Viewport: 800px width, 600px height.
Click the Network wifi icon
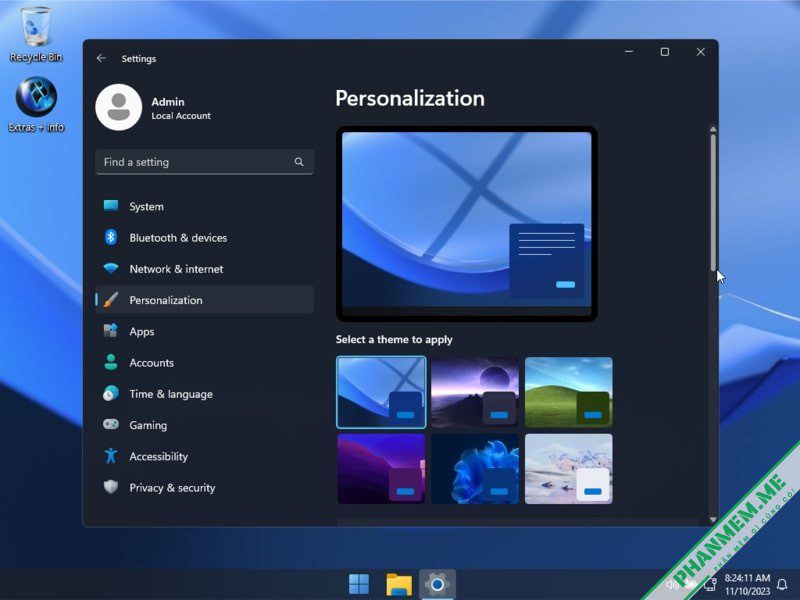coord(111,268)
